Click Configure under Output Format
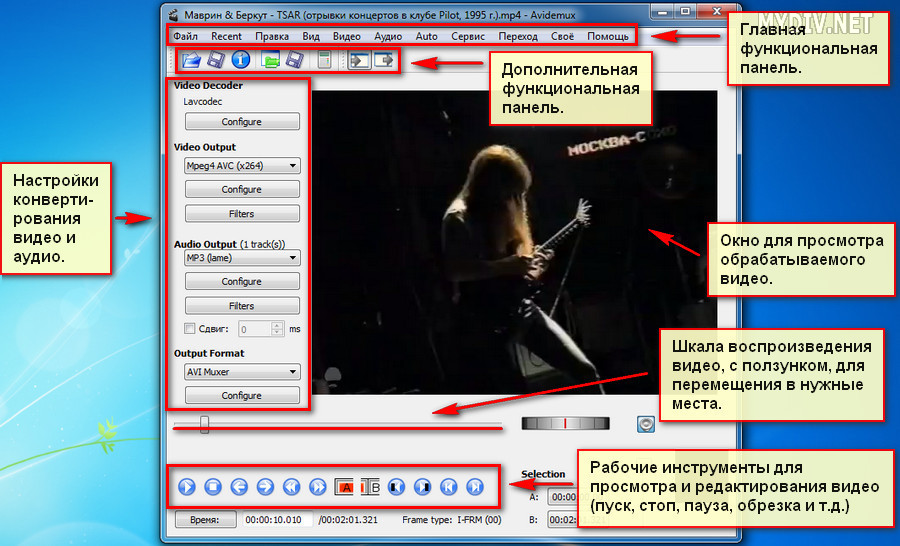The height and width of the screenshot is (546, 900). click(242, 396)
